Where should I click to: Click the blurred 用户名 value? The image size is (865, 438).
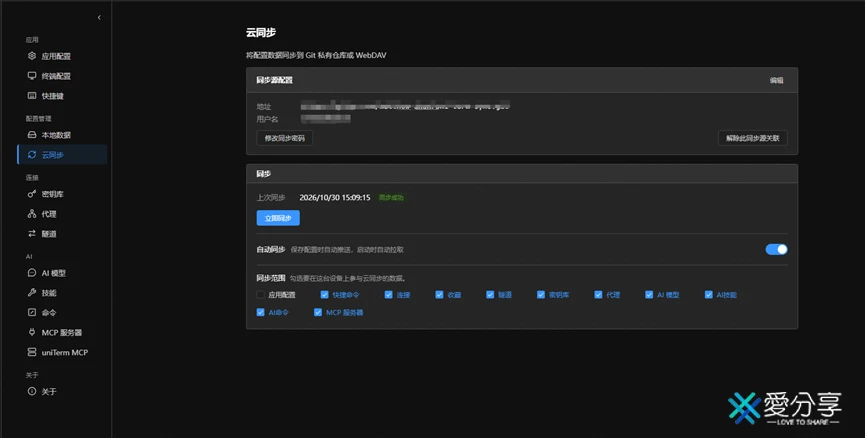point(325,119)
